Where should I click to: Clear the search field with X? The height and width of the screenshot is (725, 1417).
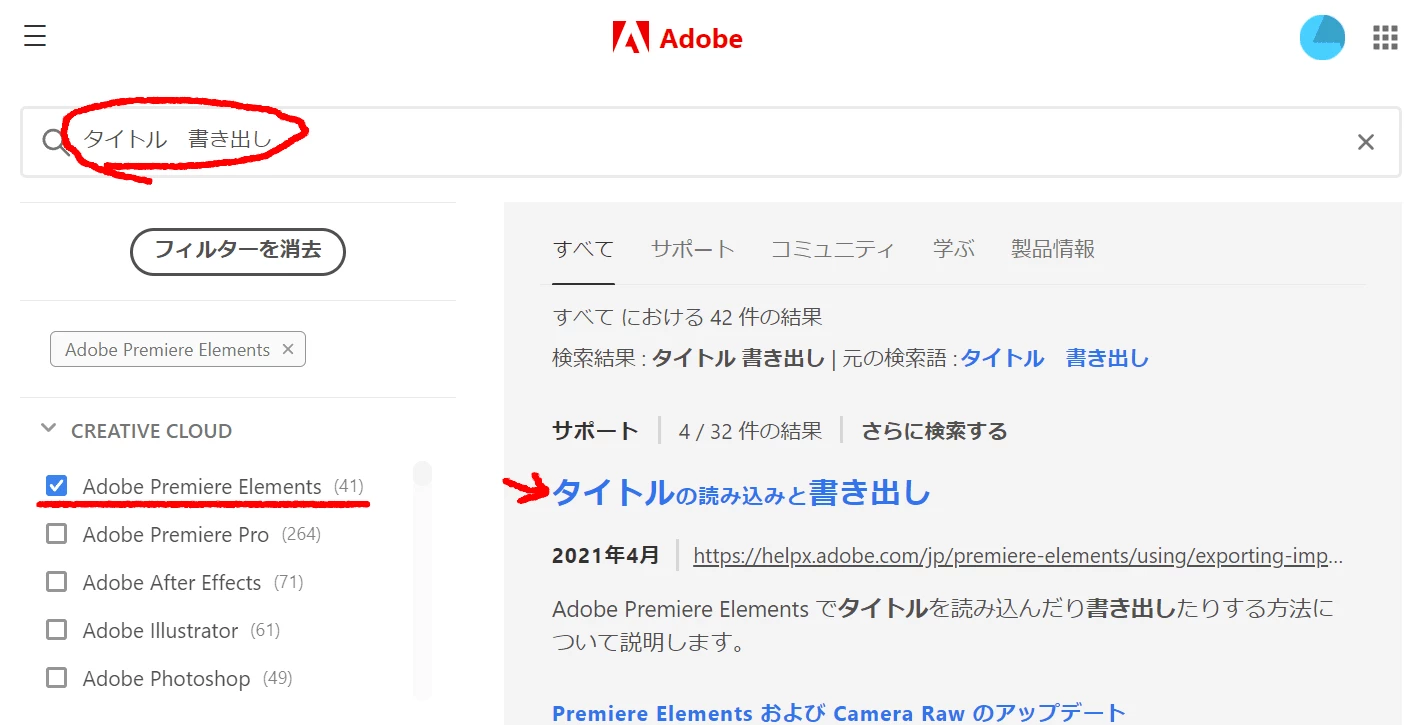coord(1366,142)
